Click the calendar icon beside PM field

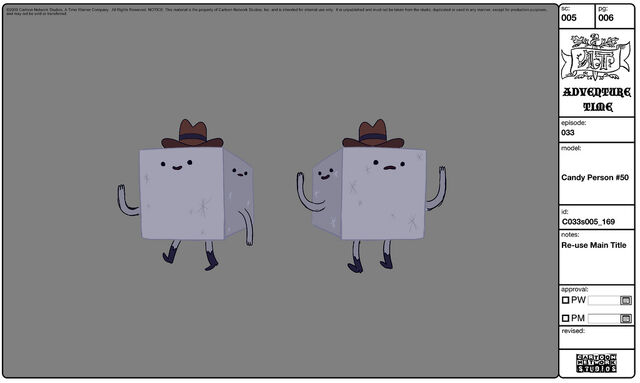626,318
